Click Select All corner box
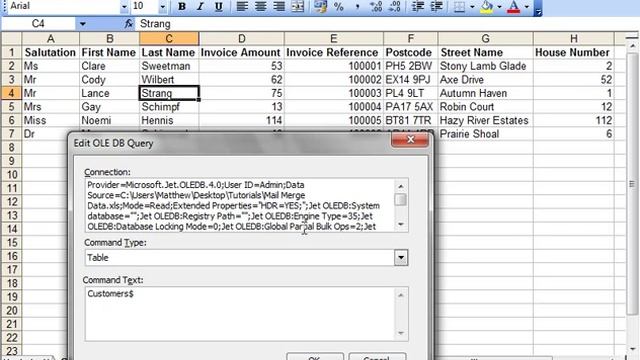Screen dimensions: 640x360 tap(11, 39)
